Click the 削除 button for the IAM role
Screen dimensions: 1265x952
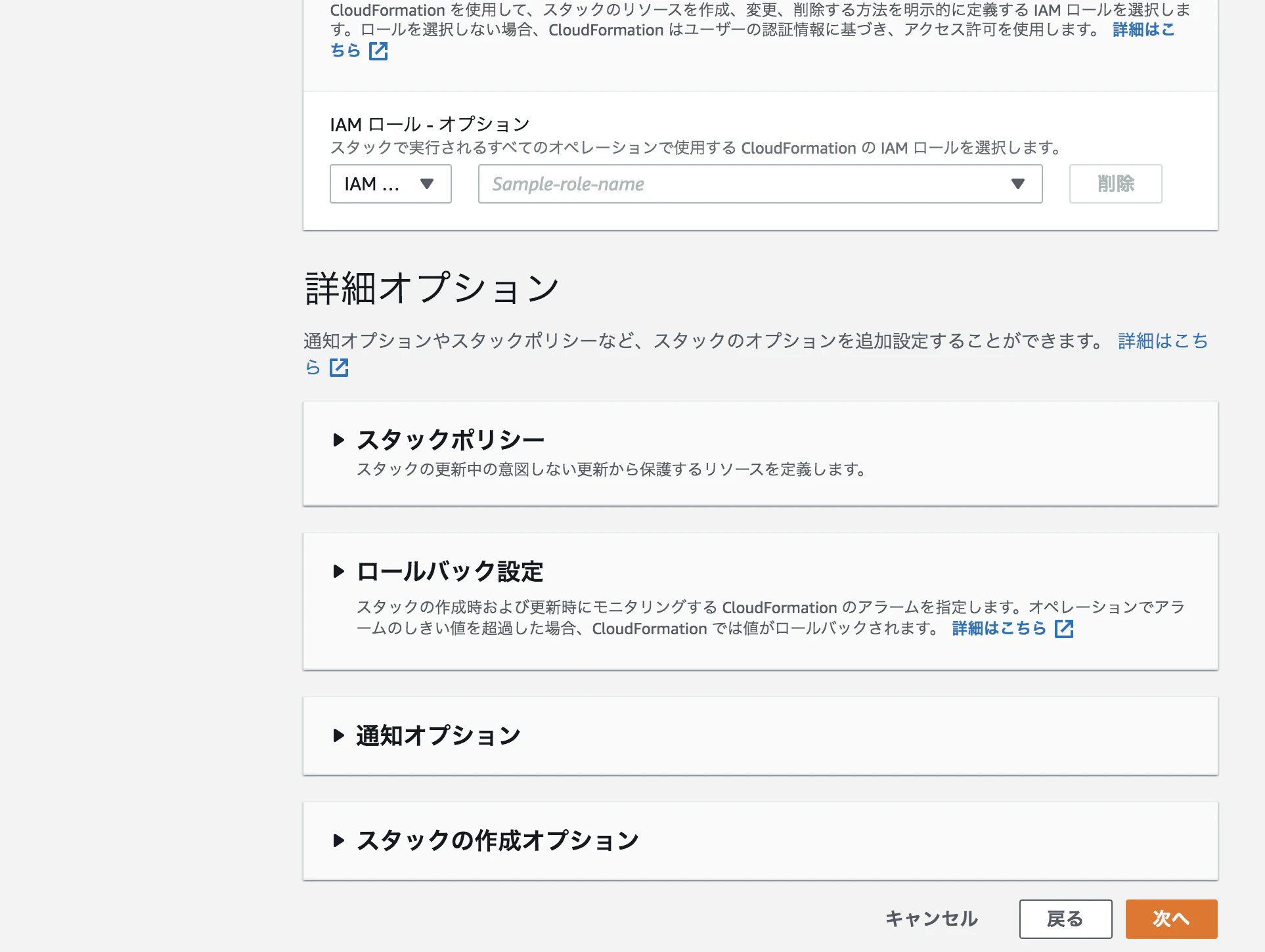click(1115, 184)
